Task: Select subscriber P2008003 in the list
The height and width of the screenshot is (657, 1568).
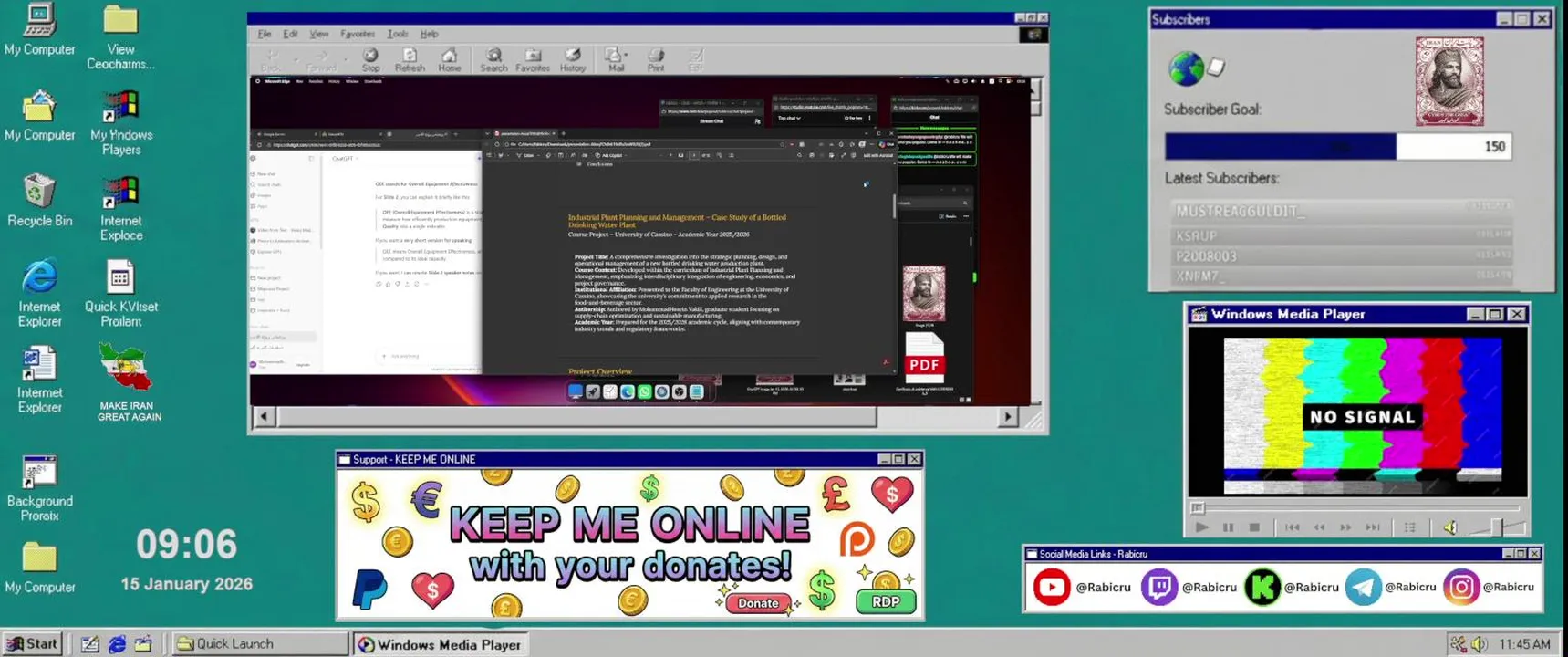Action: click(1341, 256)
